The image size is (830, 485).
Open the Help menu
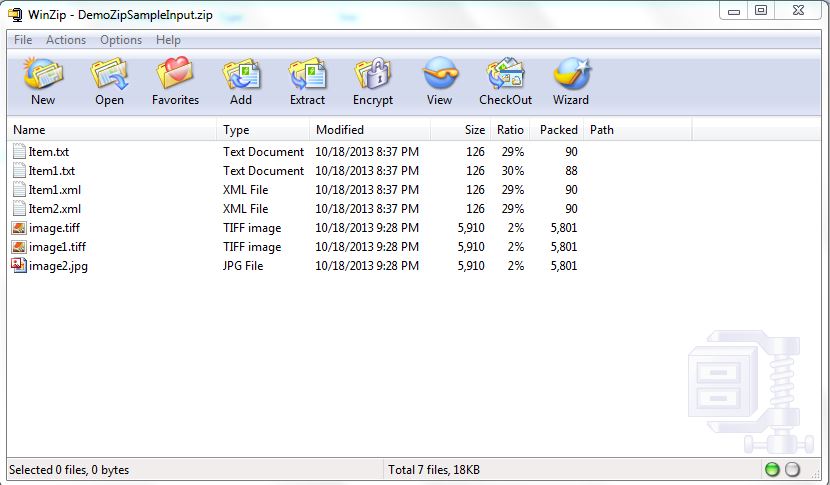point(168,40)
